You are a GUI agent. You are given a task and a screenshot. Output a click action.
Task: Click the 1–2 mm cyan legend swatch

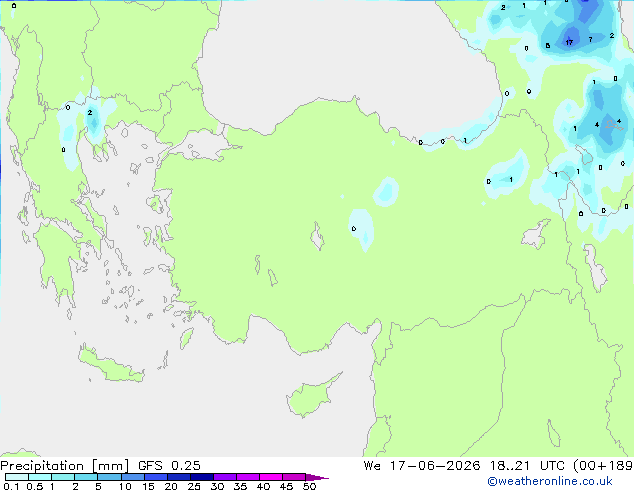(x=63, y=477)
